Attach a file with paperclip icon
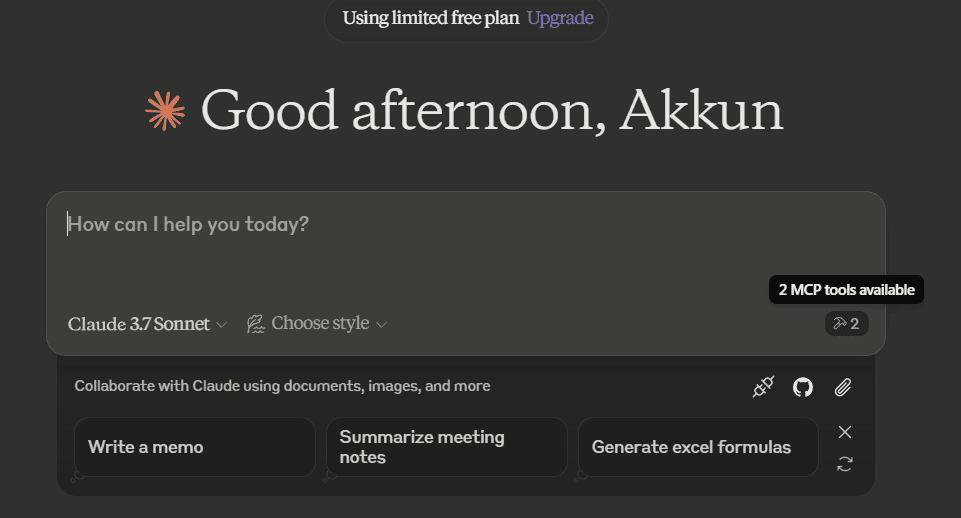Viewport: 961px width, 518px height. coord(843,387)
